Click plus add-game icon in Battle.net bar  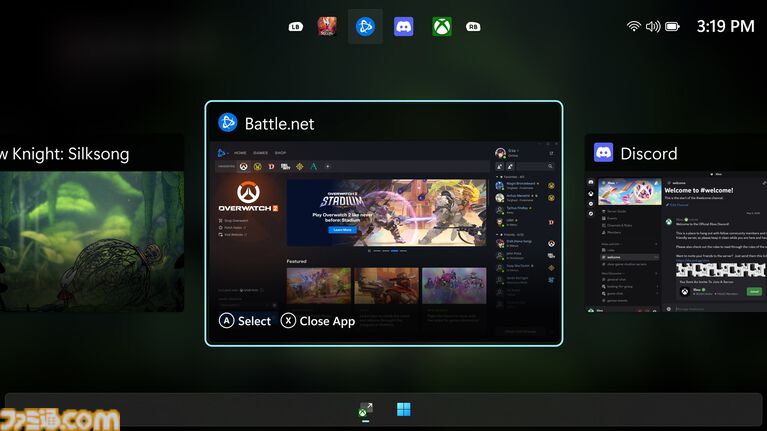328,167
